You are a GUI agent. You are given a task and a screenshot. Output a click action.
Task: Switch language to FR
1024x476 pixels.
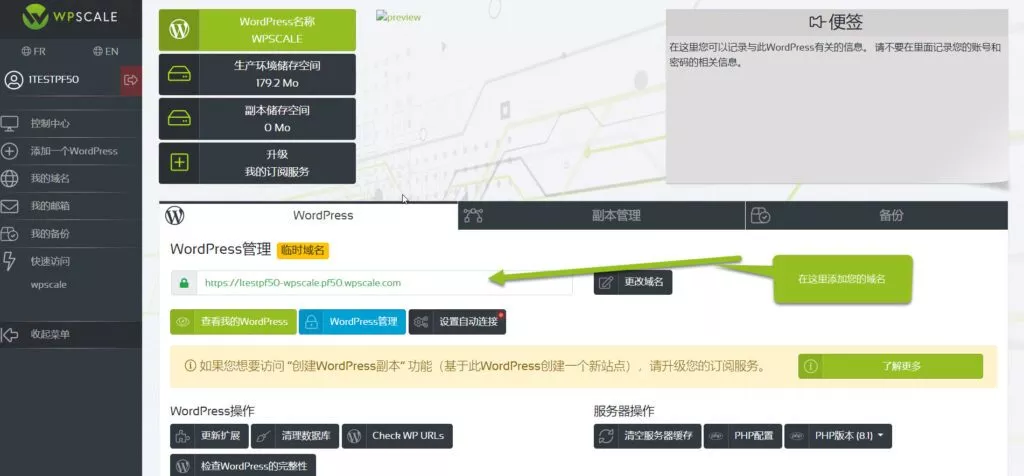click(33, 51)
